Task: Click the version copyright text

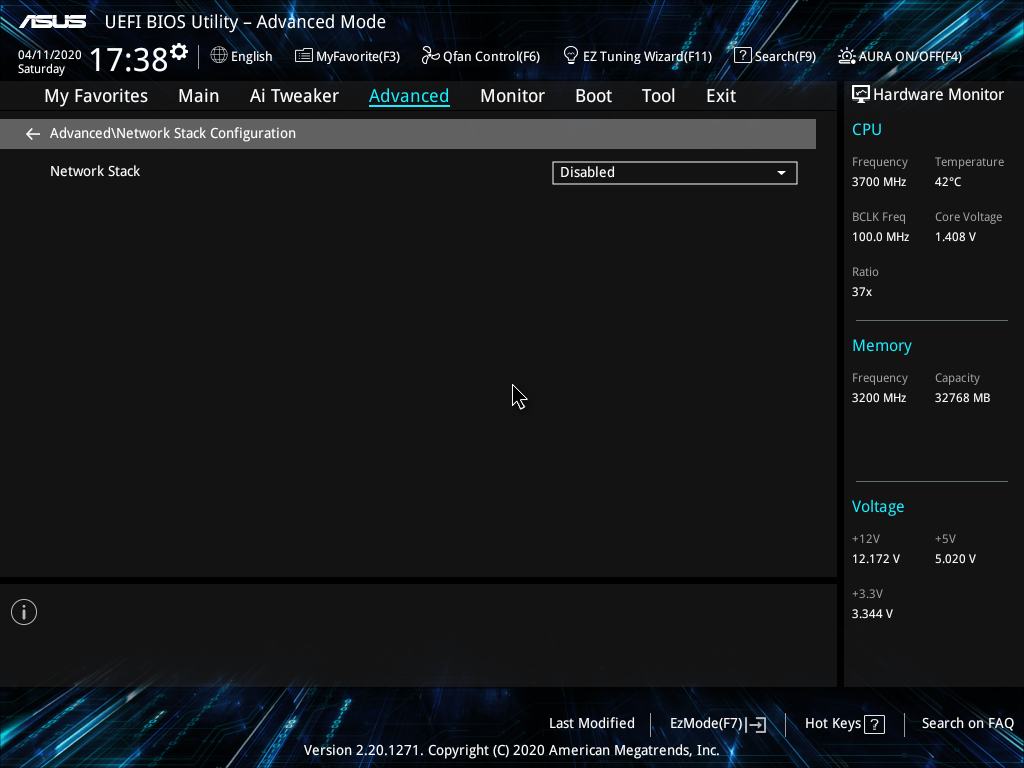Action: (x=511, y=750)
